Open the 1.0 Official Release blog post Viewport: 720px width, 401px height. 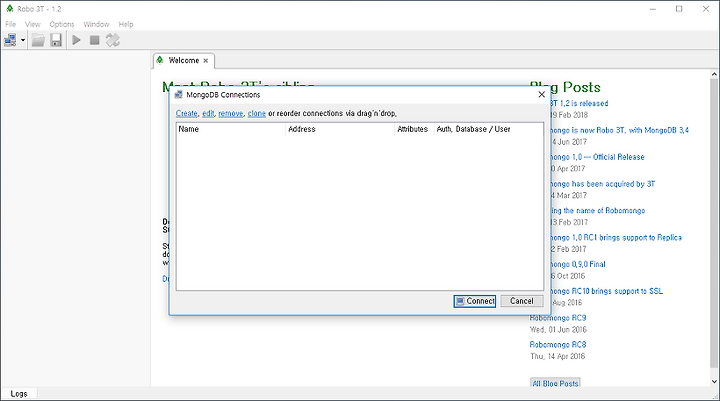[597, 157]
